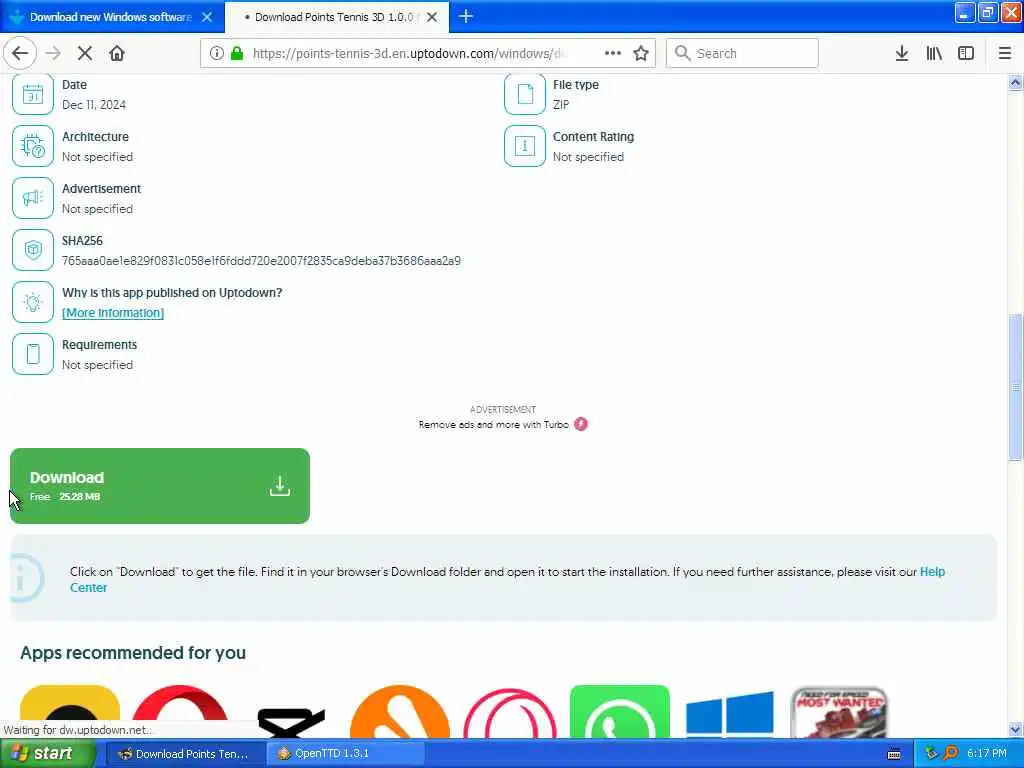The width and height of the screenshot is (1024, 768).
Task: Click the File type document icon
Action: (x=524, y=94)
